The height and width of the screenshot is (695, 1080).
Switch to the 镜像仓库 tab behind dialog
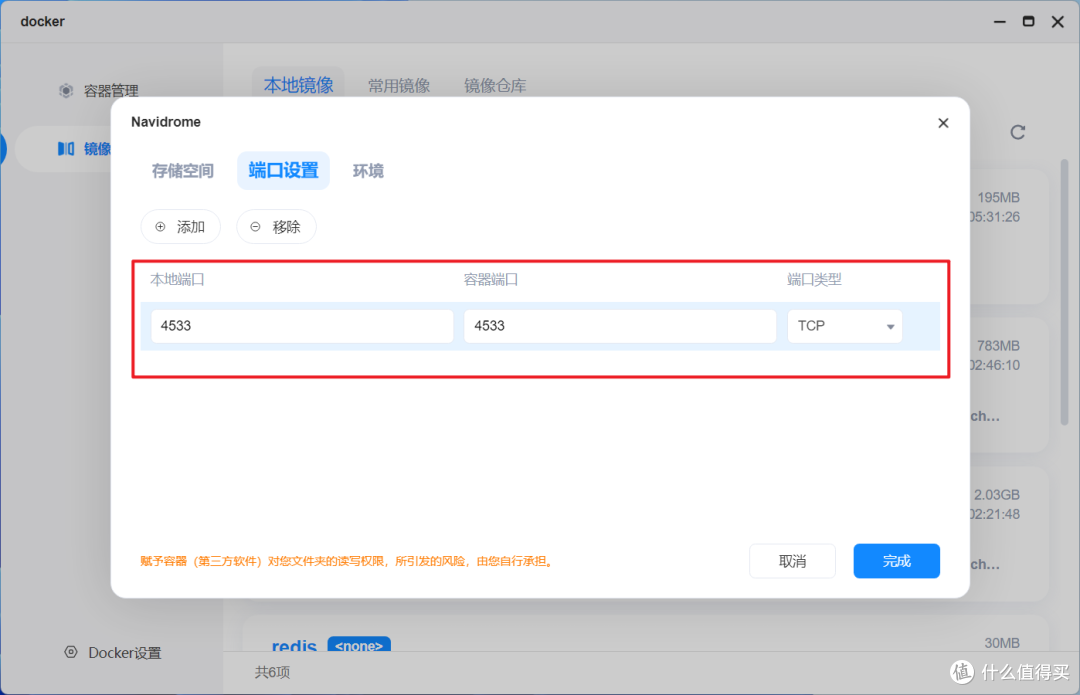click(x=495, y=85)
